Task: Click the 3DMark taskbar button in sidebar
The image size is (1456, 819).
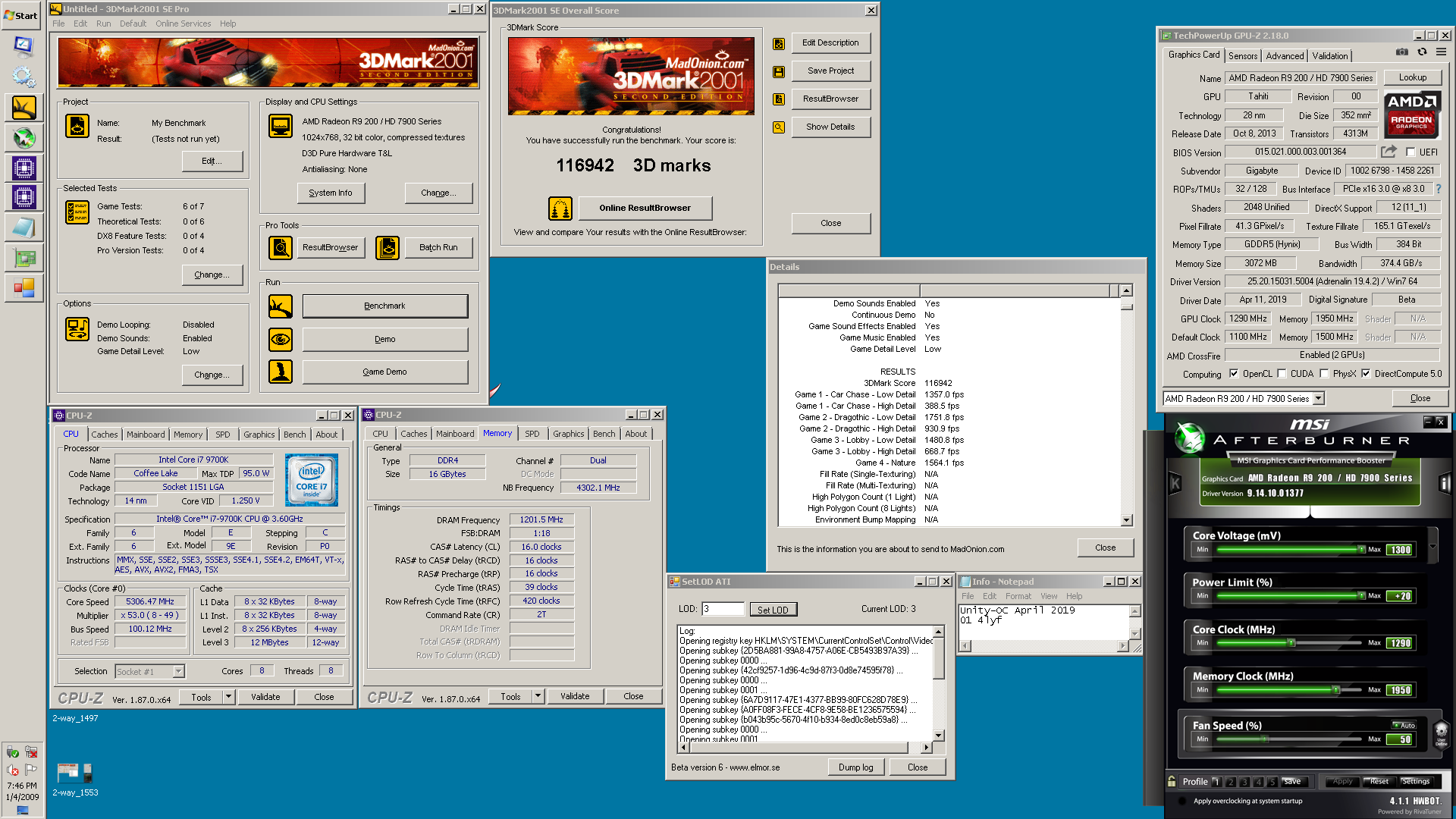Action: 24,108
